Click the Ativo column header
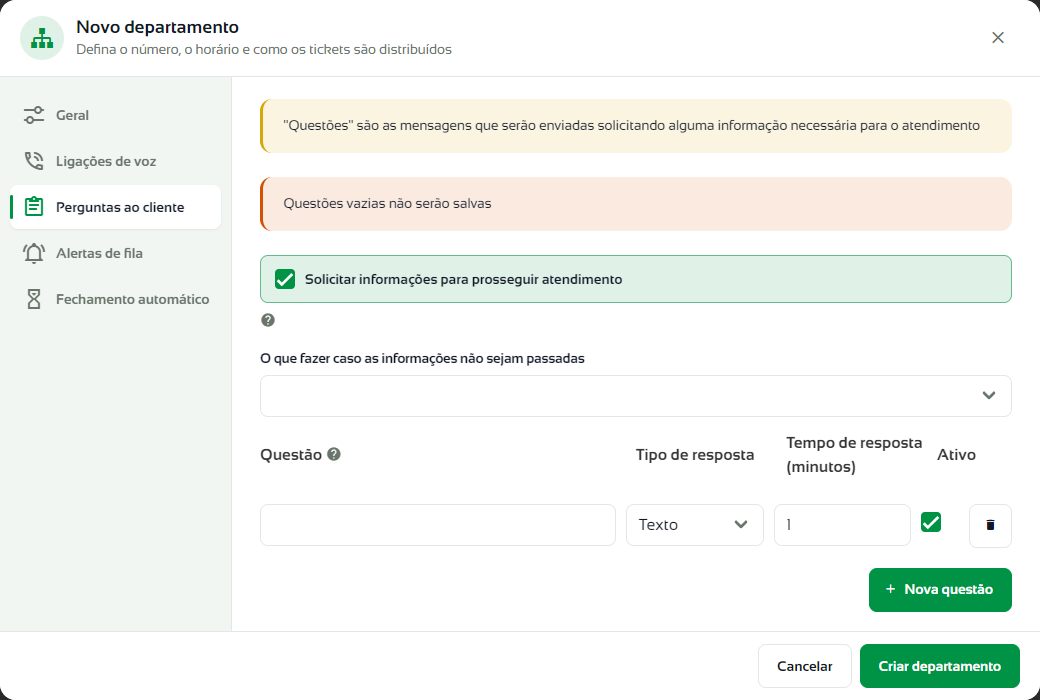Viewport: 1040px width, 700px height. [956, 455]
